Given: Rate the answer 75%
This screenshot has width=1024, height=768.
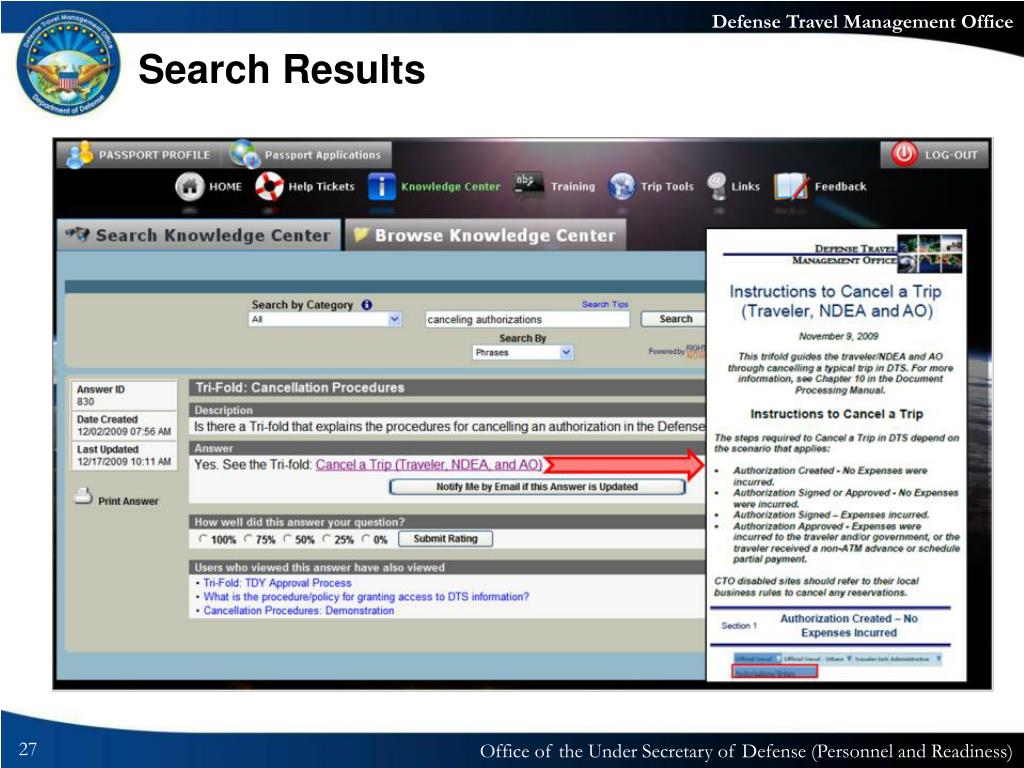Looking at the screenshot, I should click(248, 539).
